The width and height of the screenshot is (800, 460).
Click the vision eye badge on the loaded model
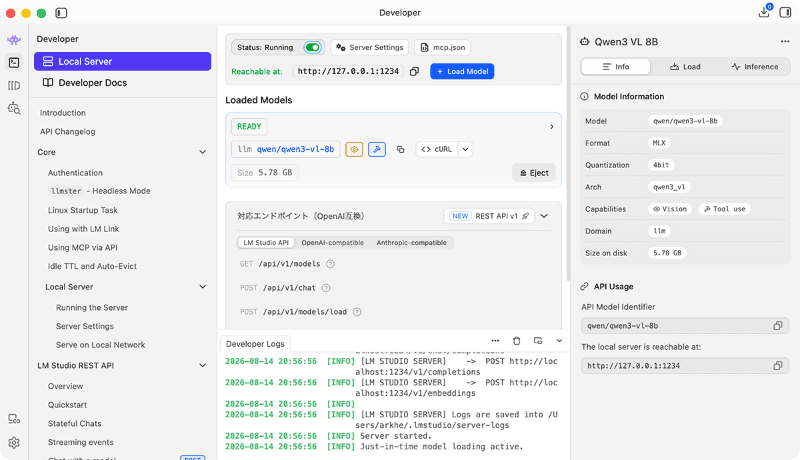(x=354, y=149)
